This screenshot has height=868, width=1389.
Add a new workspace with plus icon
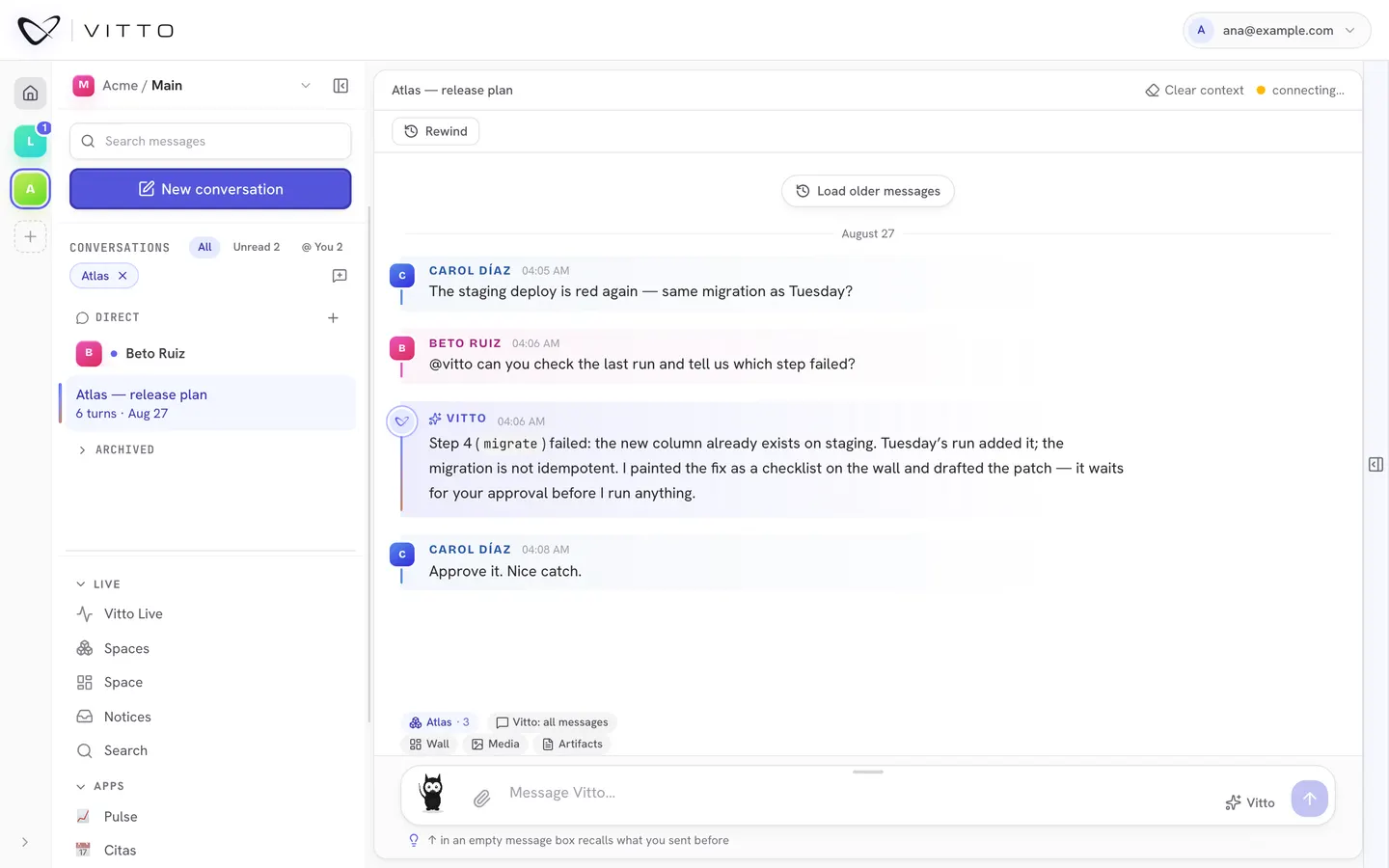[30, 236]
